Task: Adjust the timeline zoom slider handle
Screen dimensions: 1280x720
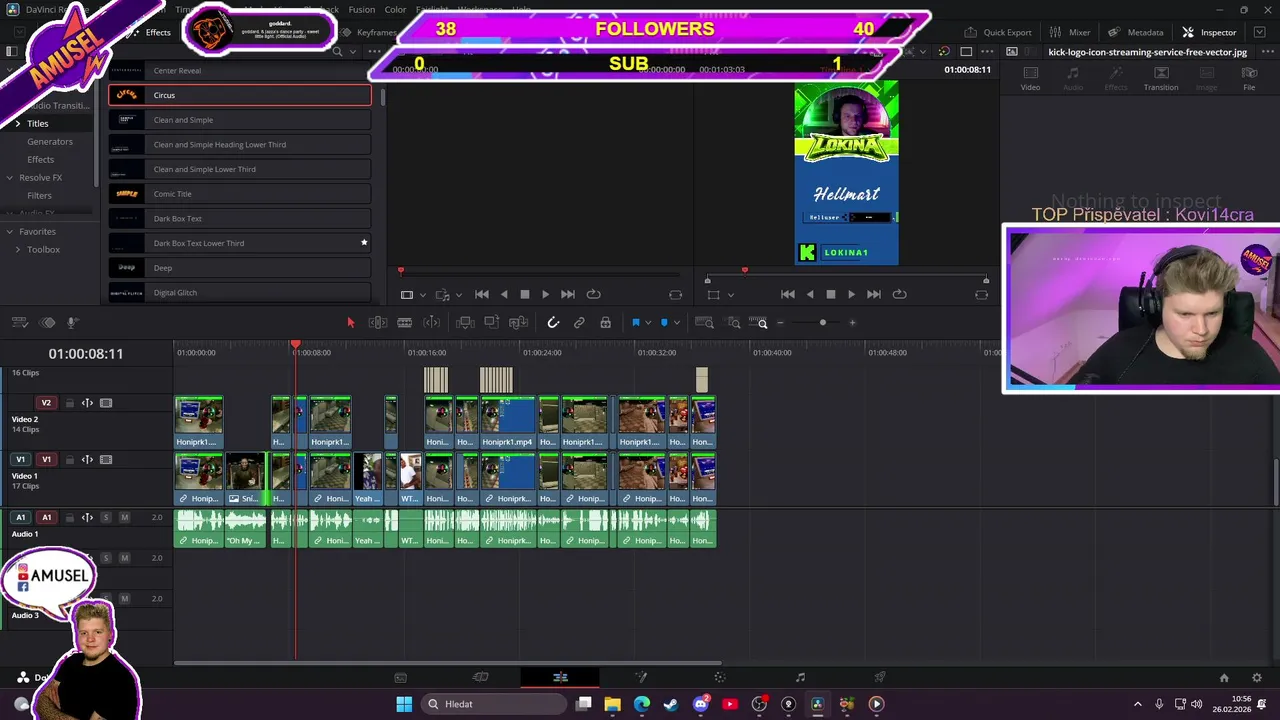Action: click(823, 322)
